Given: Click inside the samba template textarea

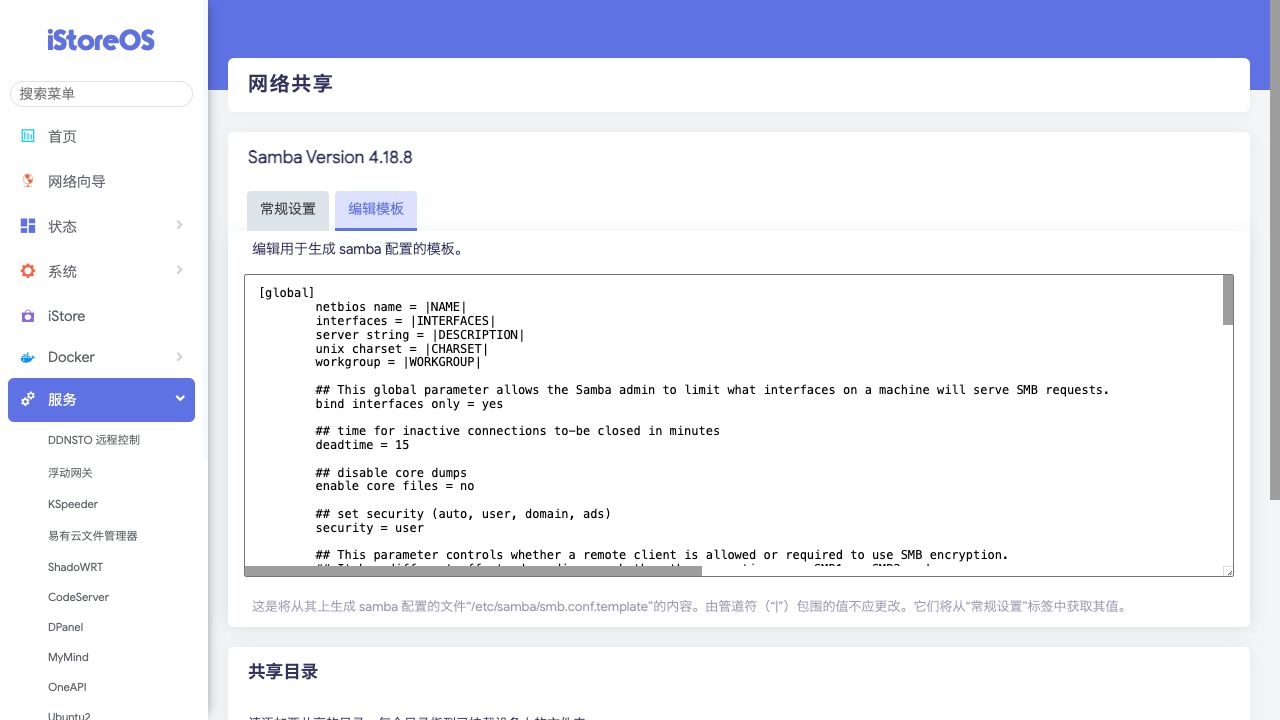Looking at the screenshot, I should click(x=739, y=426).
